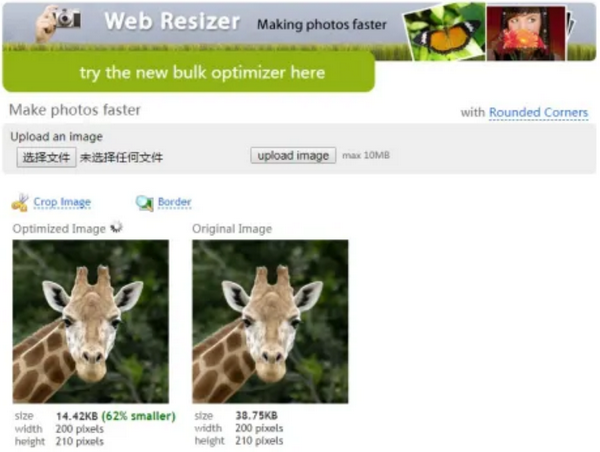This screenshot has width=600, height=452.
Task: Click the gear icon beside Optimized Image
Action: pyautogui.click(x=116, y=227)
